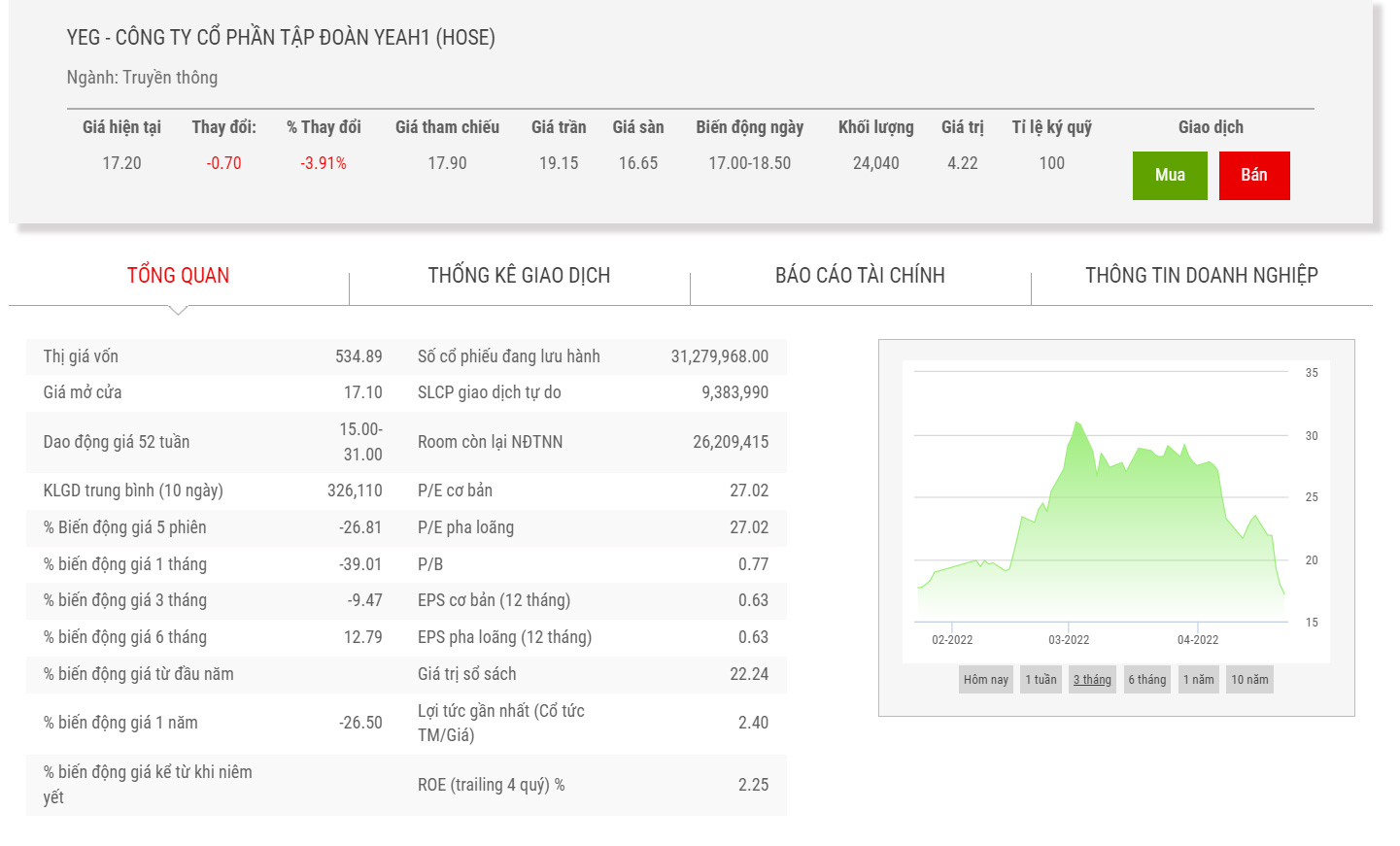Select the THÔNG TIN DOANH NGHIỆP tab
The image size is (1400, 846).
click(x=1201, y=276)
